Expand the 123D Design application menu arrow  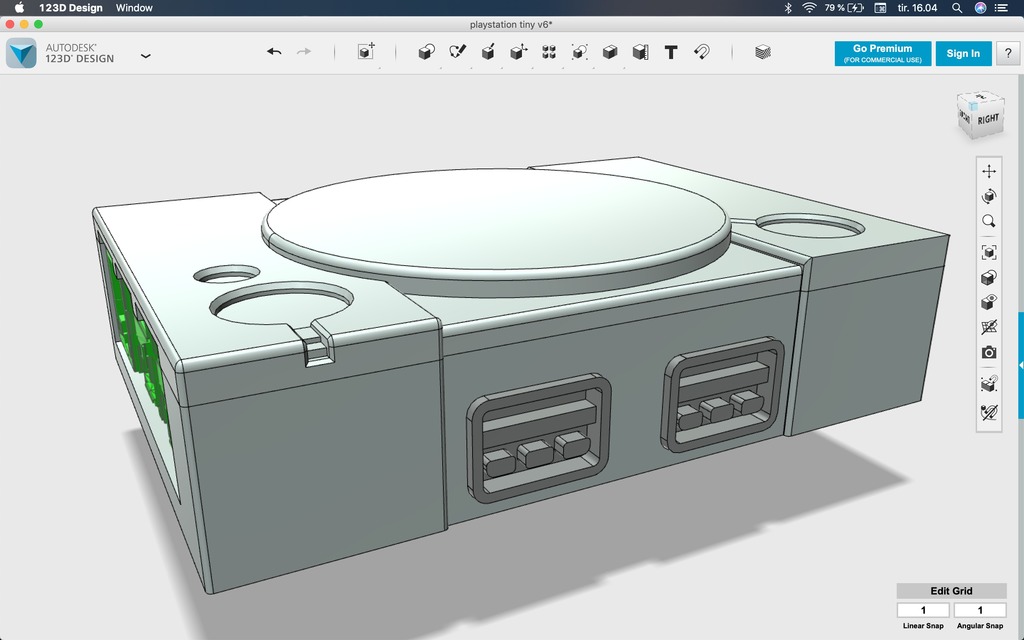pyautogui.click(x=146, y=56)
